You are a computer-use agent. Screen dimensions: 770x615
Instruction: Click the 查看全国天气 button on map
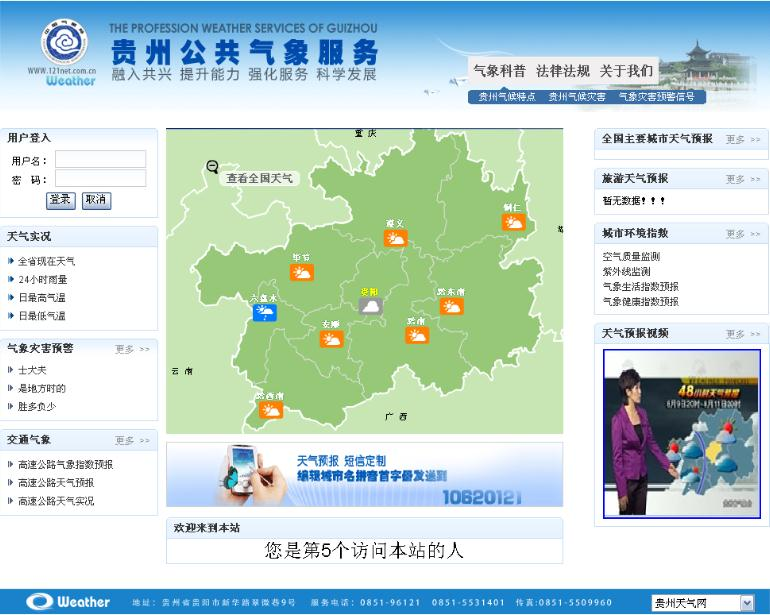pyautogui.click(x=259, y=178)
